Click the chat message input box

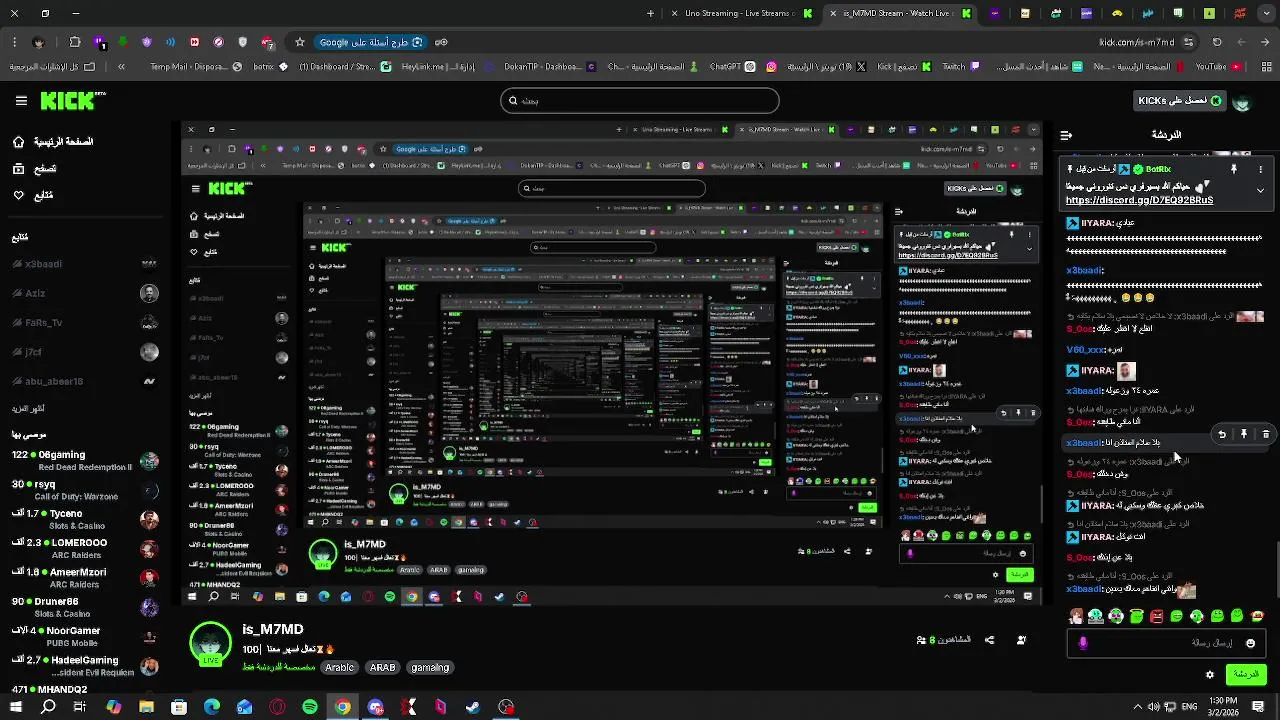point(1166,643)
